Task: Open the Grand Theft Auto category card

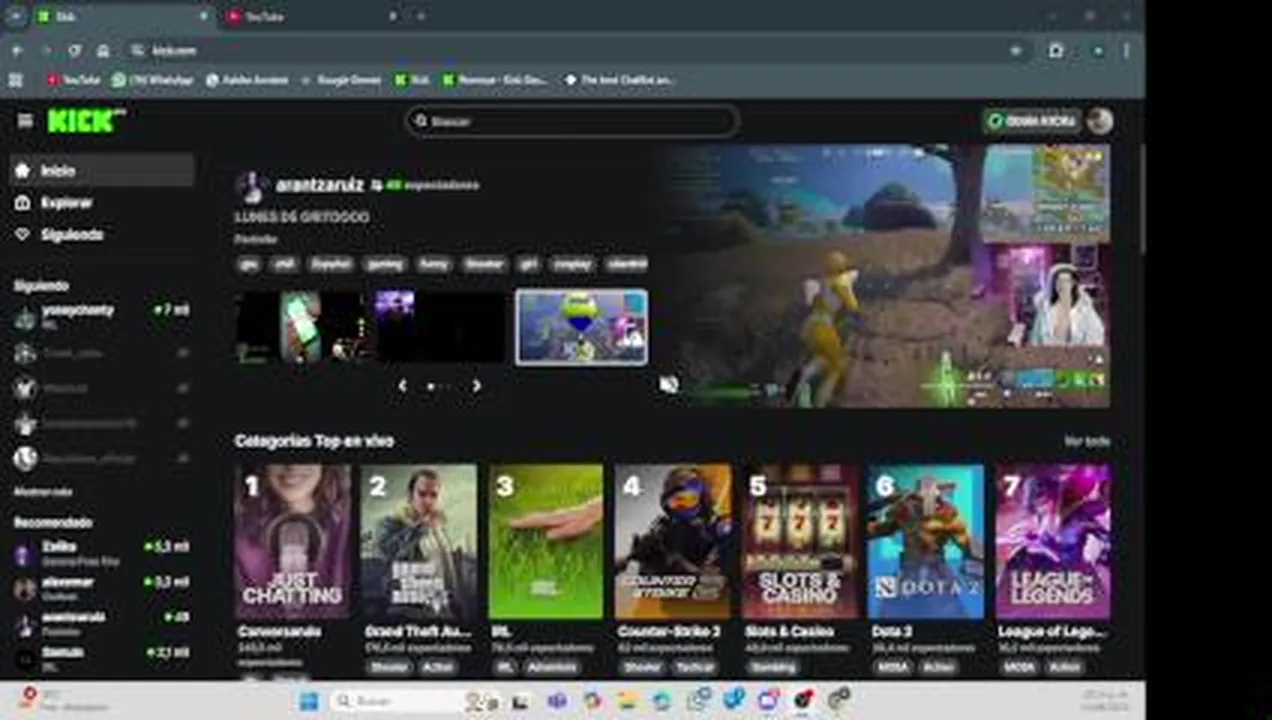Action: tap(419, 541)
